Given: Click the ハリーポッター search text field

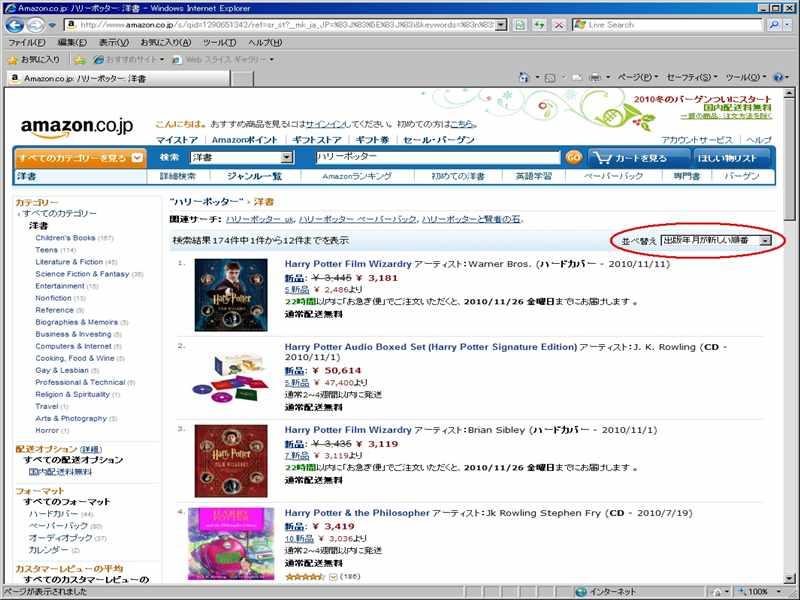Looking at the screenshot, I should coord(438,158).
